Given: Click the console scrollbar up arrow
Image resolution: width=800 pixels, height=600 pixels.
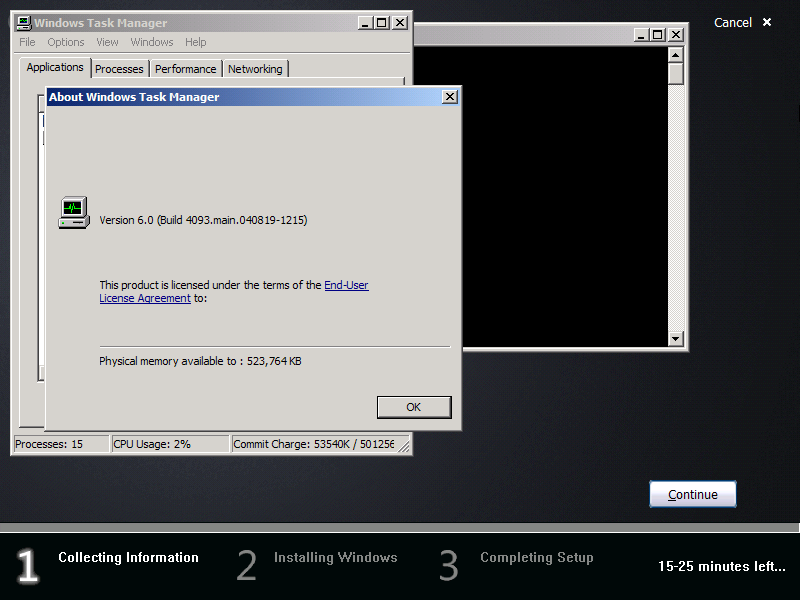Looking at the screenshot, I should pos(676,55).
